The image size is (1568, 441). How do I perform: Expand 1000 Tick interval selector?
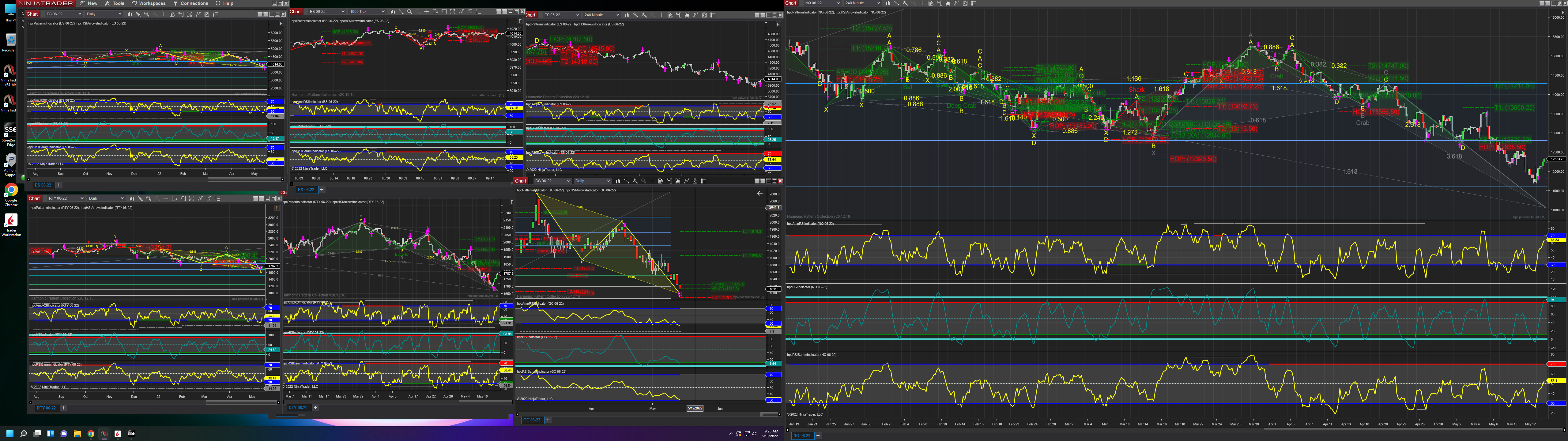(x=383, y=12)
